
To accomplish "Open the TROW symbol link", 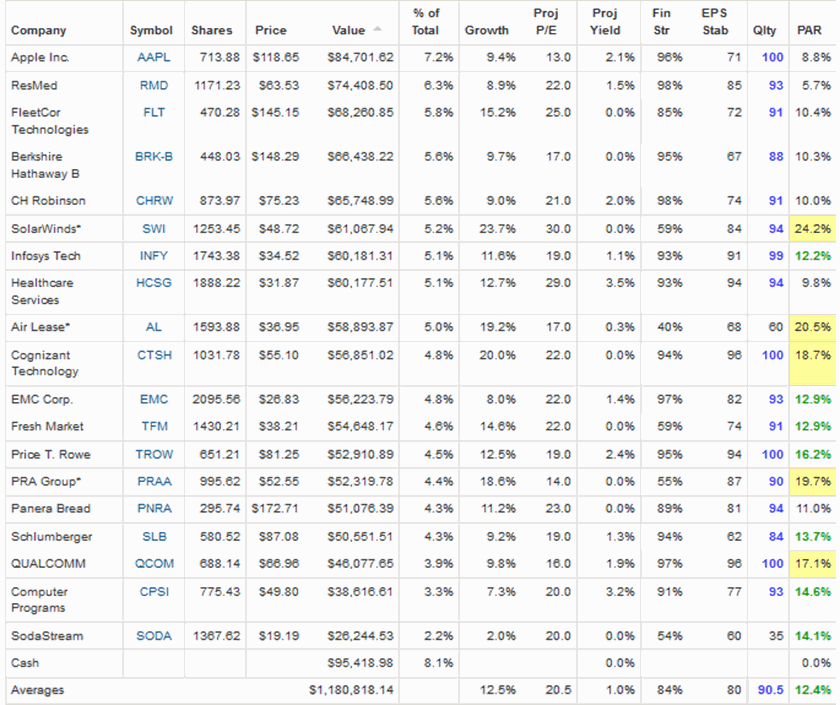I will tap(154, 454).
